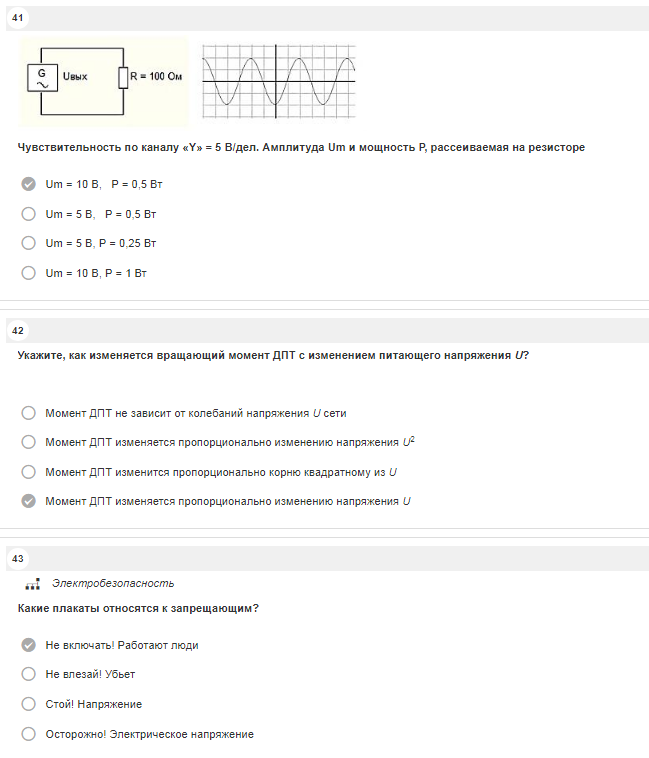Choose torque proportional to U² option
The image size is (649, 758).
click(29, 442)
